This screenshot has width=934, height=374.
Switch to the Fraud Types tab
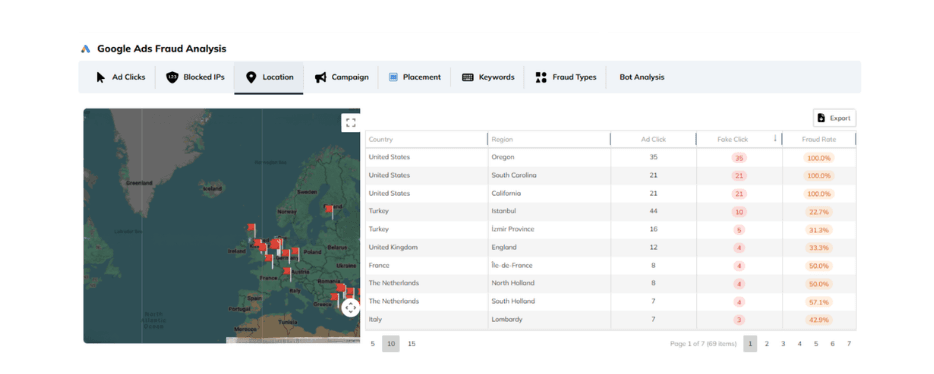coord(565,77)
